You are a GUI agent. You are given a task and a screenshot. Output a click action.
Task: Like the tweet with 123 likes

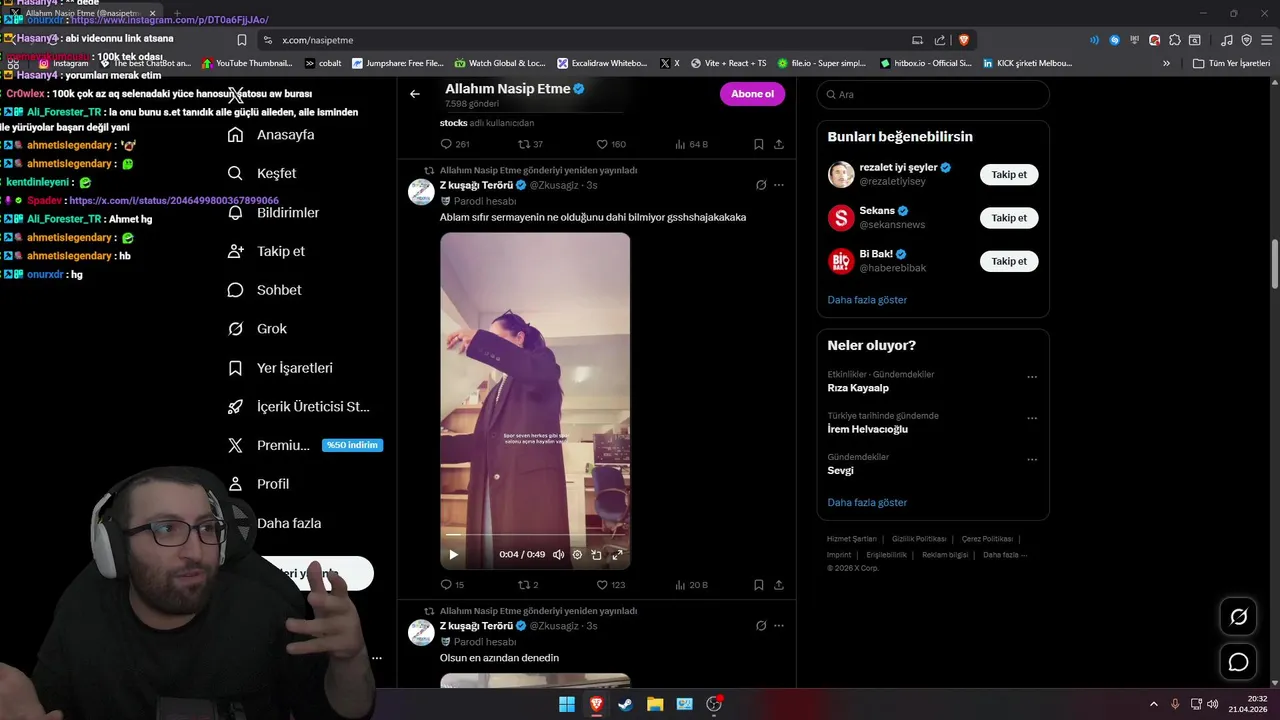click(x=610, y=585)
